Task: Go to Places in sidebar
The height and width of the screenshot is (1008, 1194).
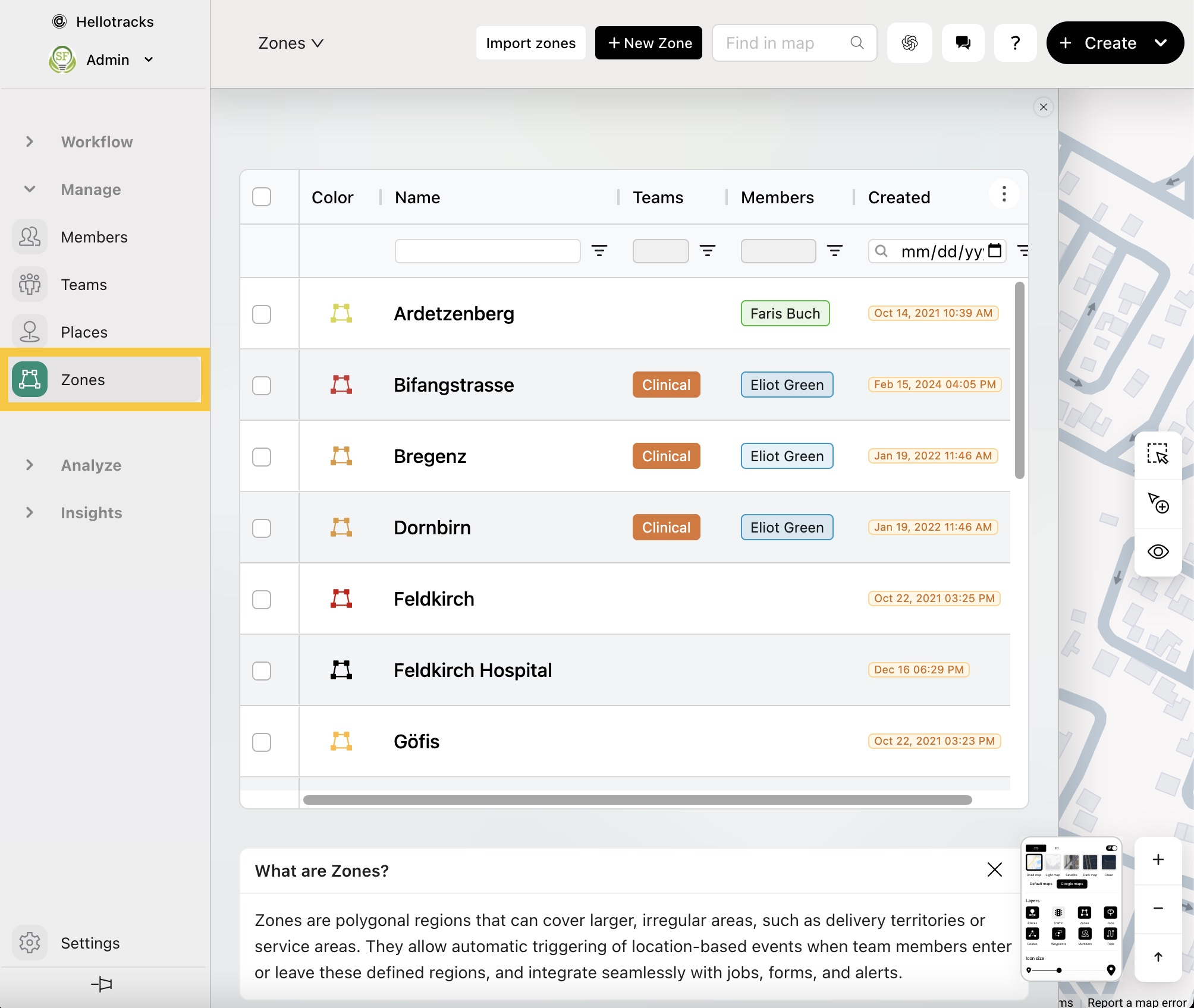Action: [84, 332]
